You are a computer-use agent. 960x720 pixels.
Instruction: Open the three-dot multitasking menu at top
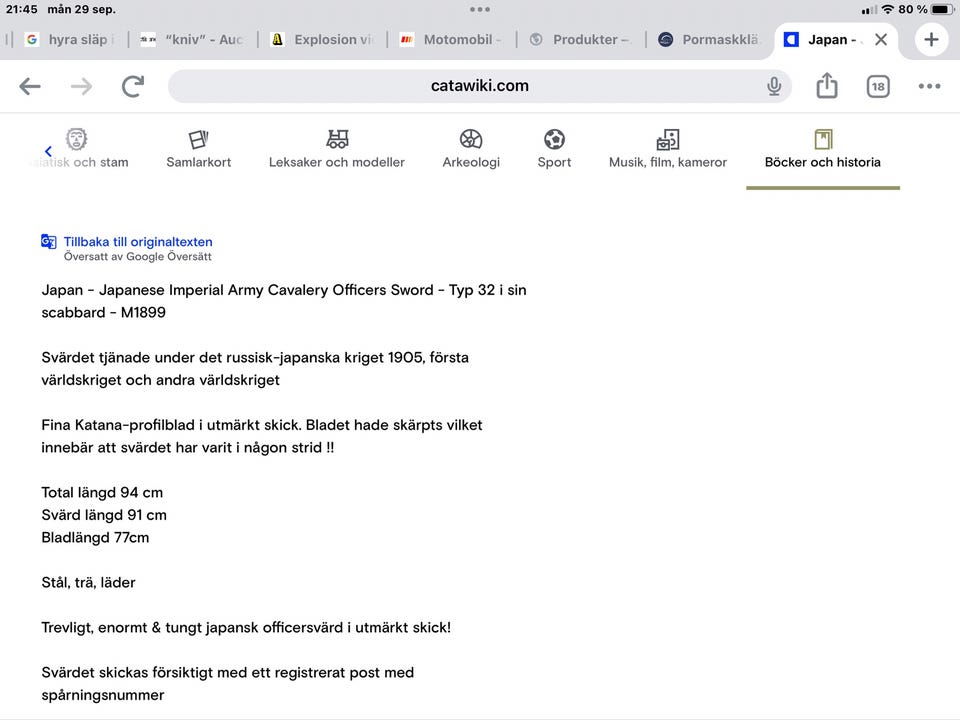[480, 9]
